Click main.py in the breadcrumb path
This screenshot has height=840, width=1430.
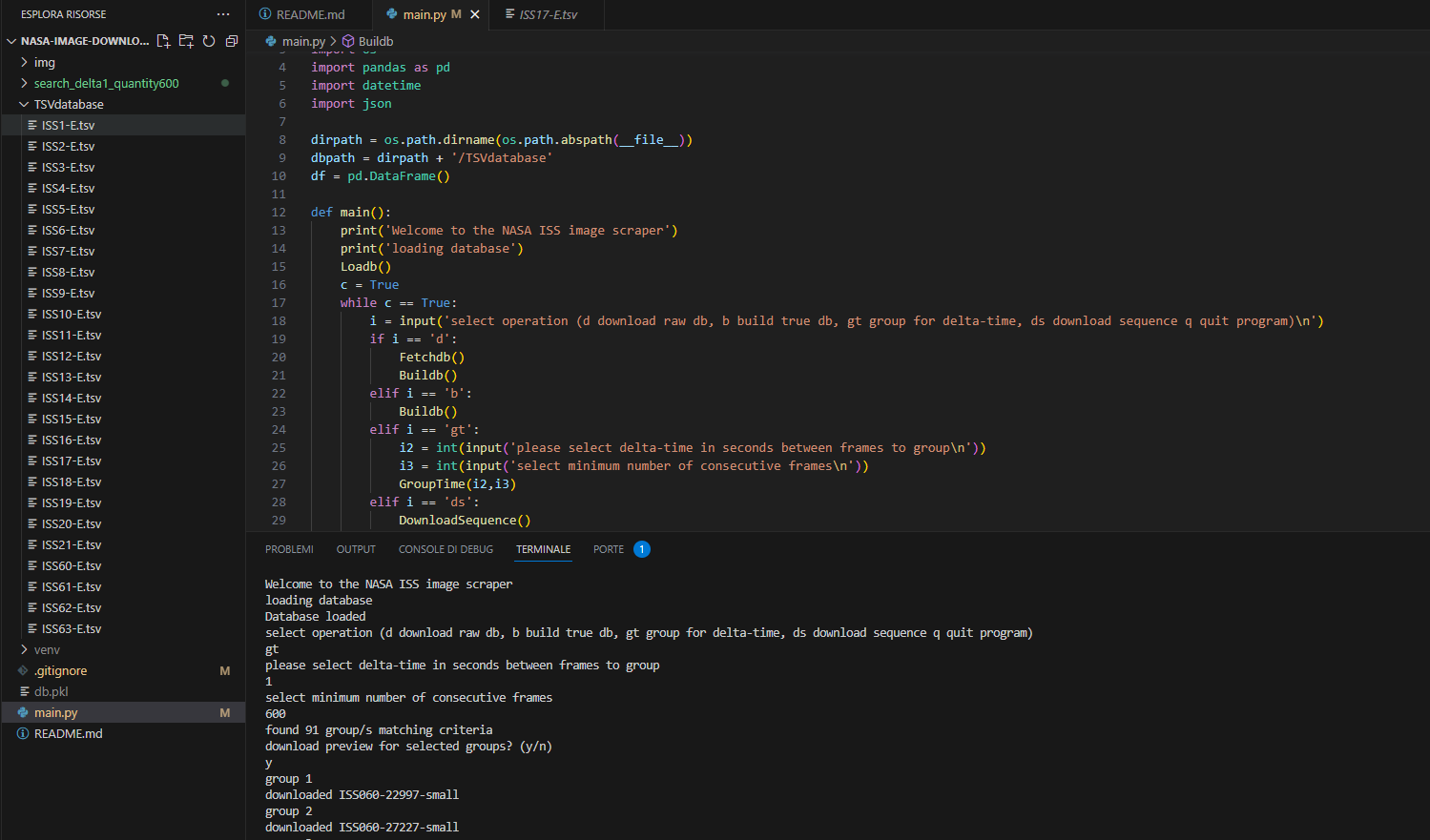coord(302,41)
